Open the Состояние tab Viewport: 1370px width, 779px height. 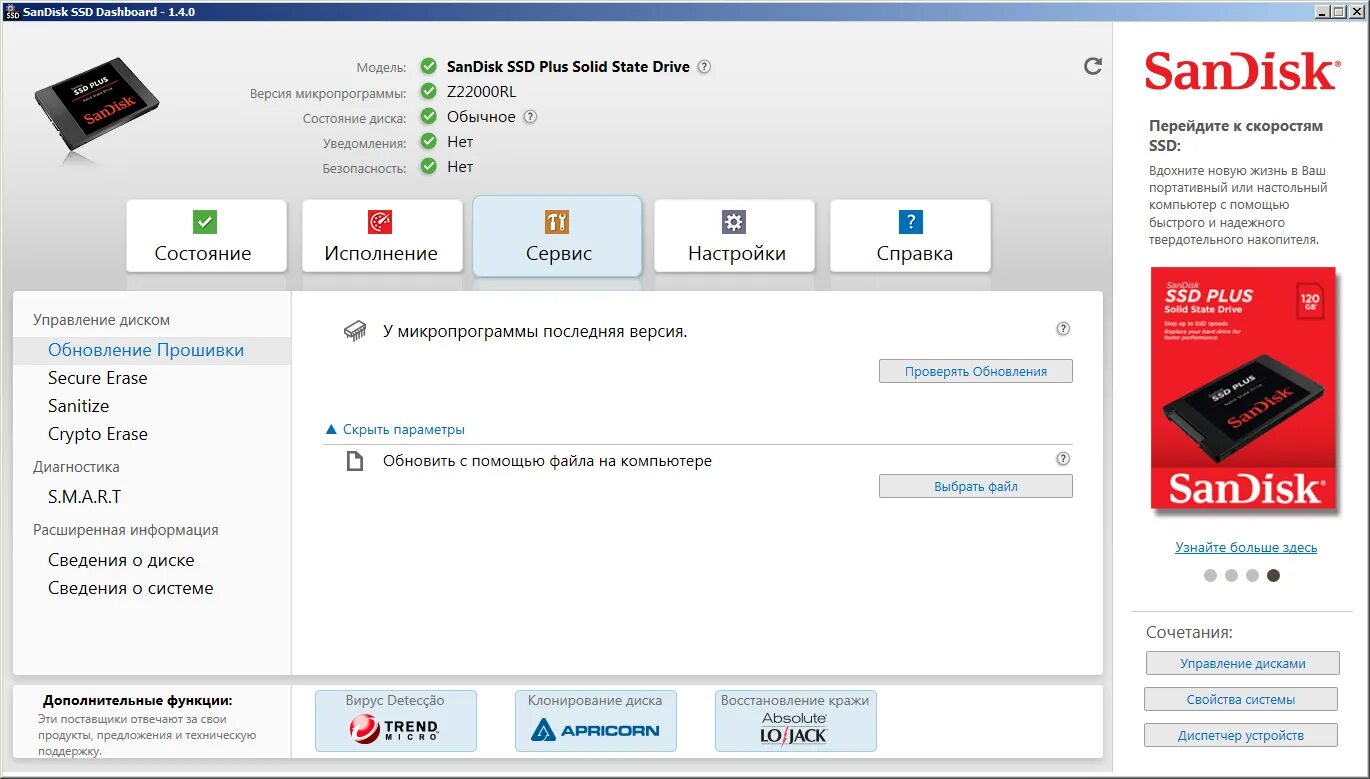(206, 236)
